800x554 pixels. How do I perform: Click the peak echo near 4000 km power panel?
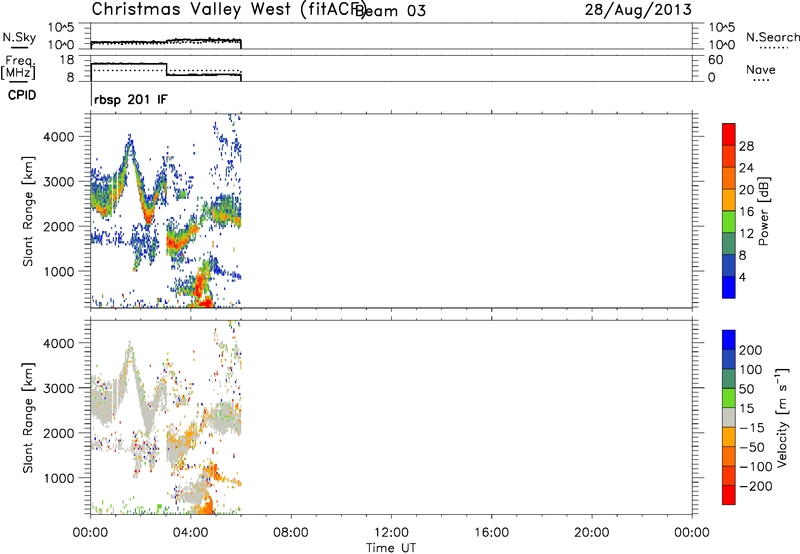click(130, 144)
